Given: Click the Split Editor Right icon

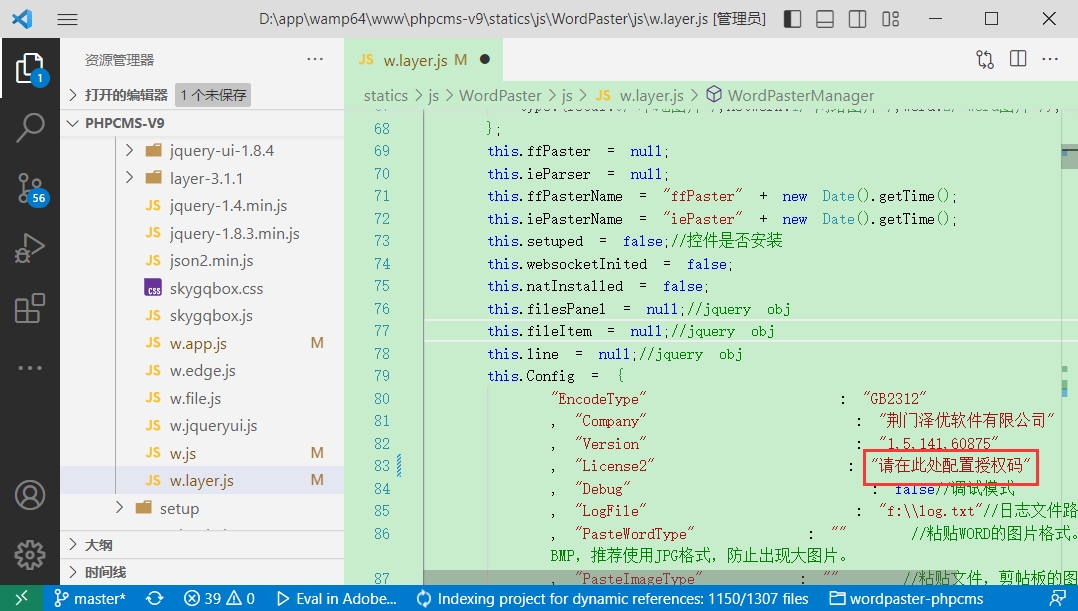Looking at the screenshot, I should click(x=1018, y=59).
